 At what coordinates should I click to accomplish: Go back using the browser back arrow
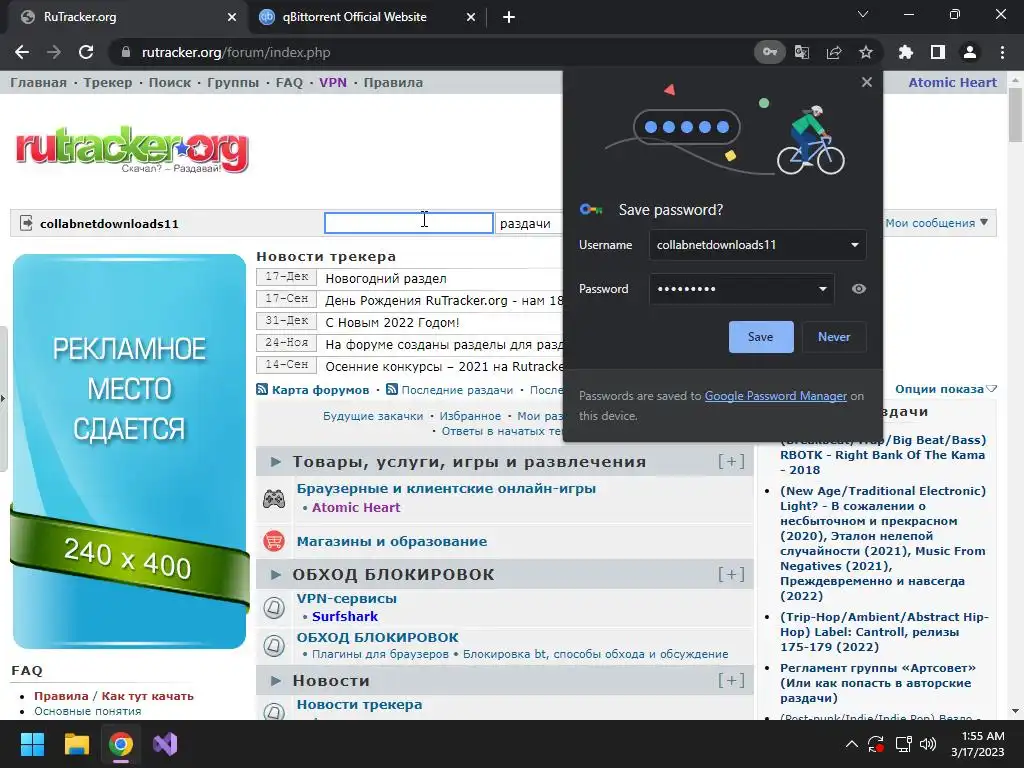[x=22, y=52]
